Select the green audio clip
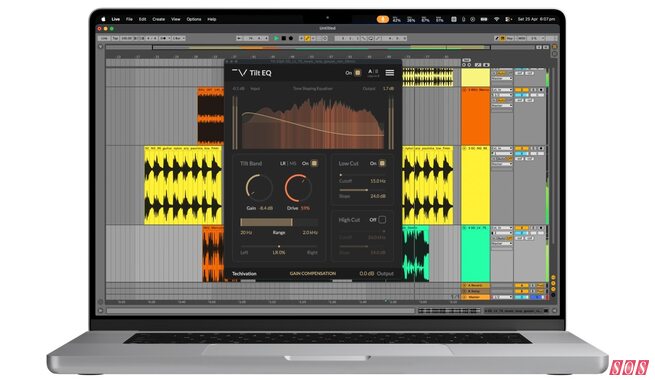Image resolution: width=655 pixels, height=380 pixels. tap(416, 254)
